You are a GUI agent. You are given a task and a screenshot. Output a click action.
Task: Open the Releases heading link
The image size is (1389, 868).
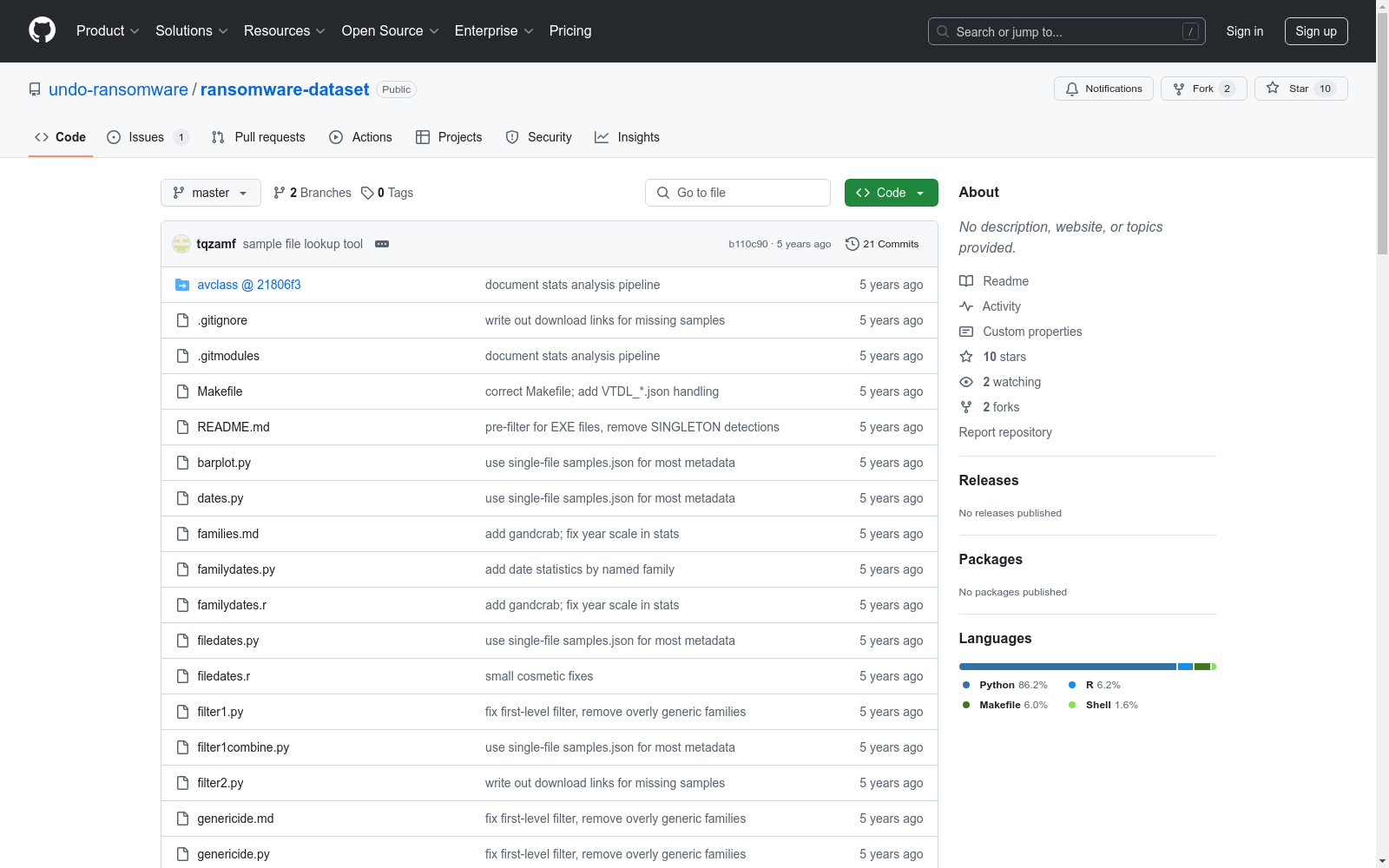tap(989, 480)
